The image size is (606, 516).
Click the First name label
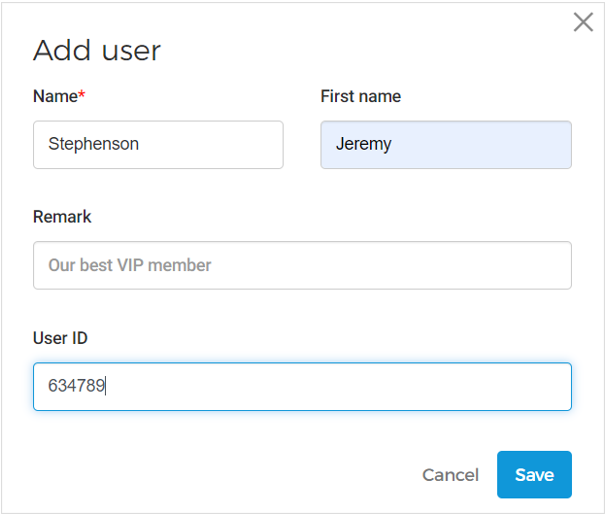[361, 96]
